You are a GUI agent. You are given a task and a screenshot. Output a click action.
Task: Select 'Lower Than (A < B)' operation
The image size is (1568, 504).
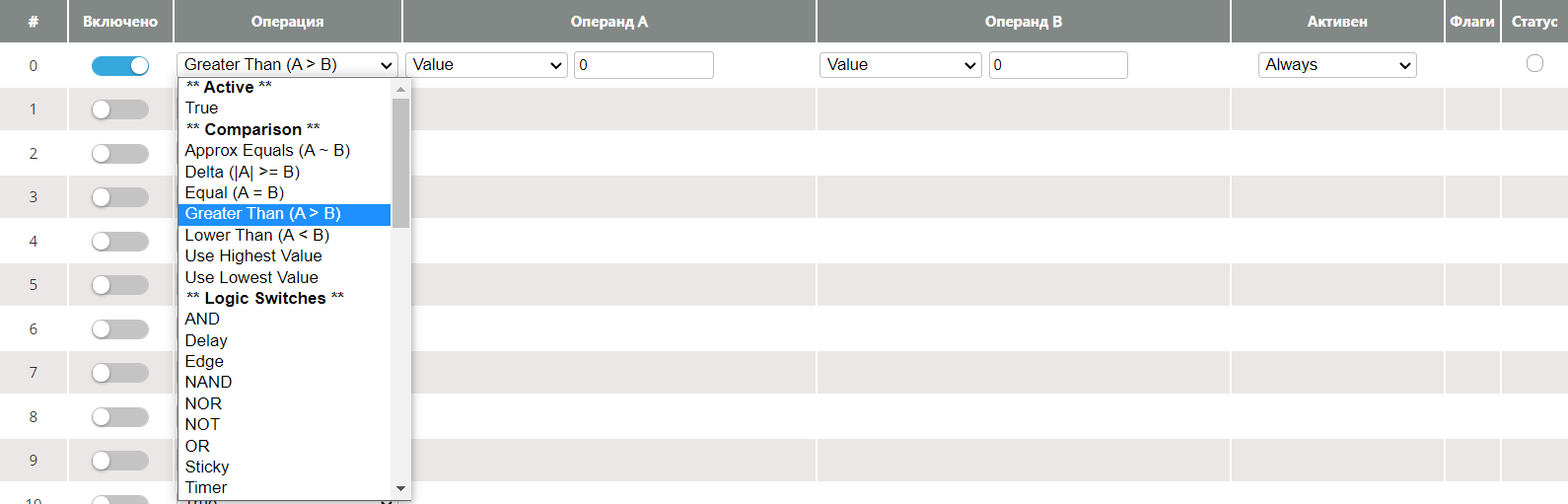[257, 236]
